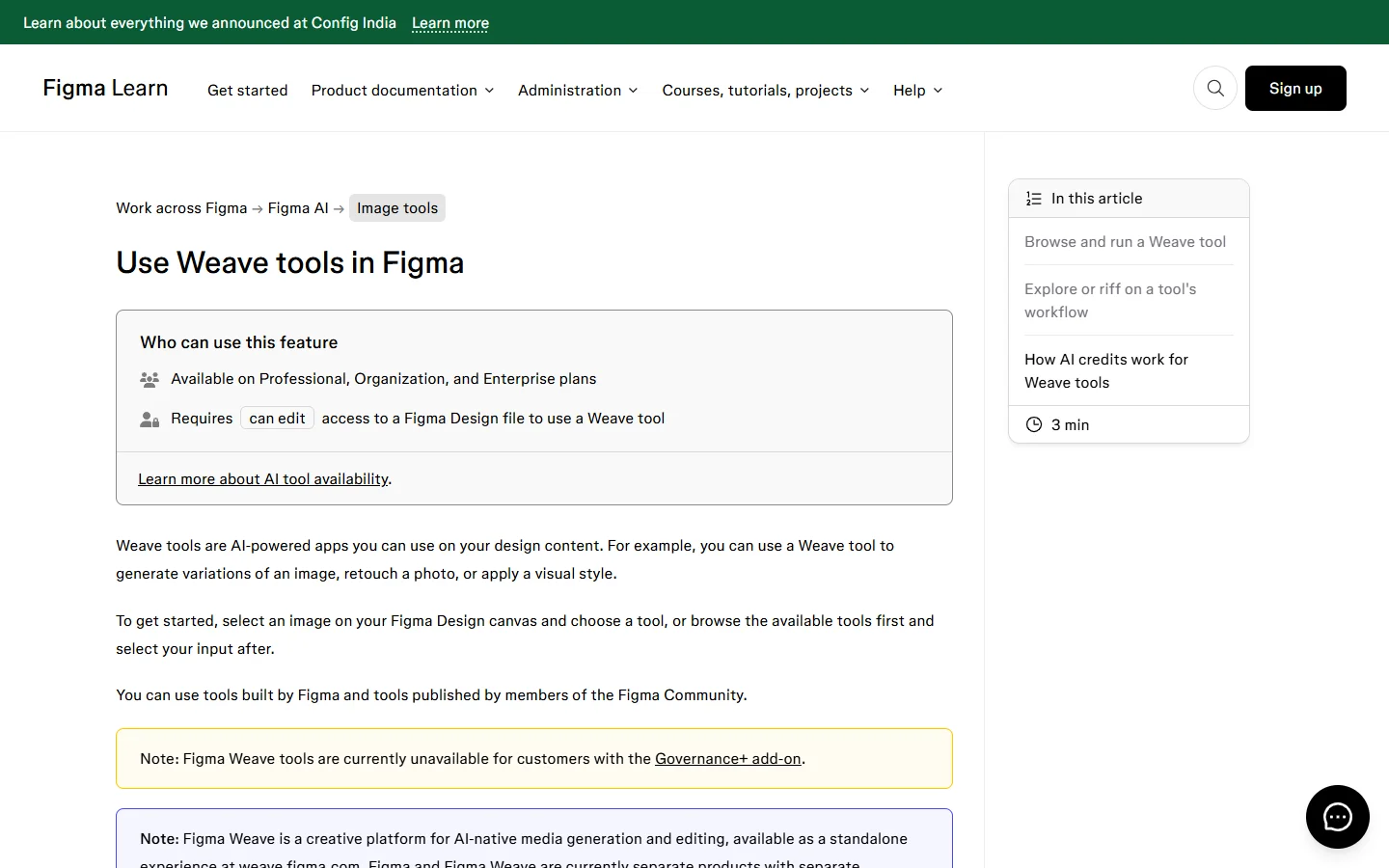Open the Figma Learn home logo
1389x868 pixels.
coord(106,88)
